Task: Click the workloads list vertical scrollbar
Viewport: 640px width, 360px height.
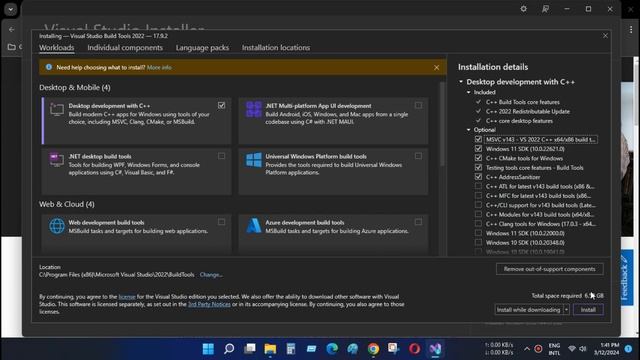Action: coord(442,124)
